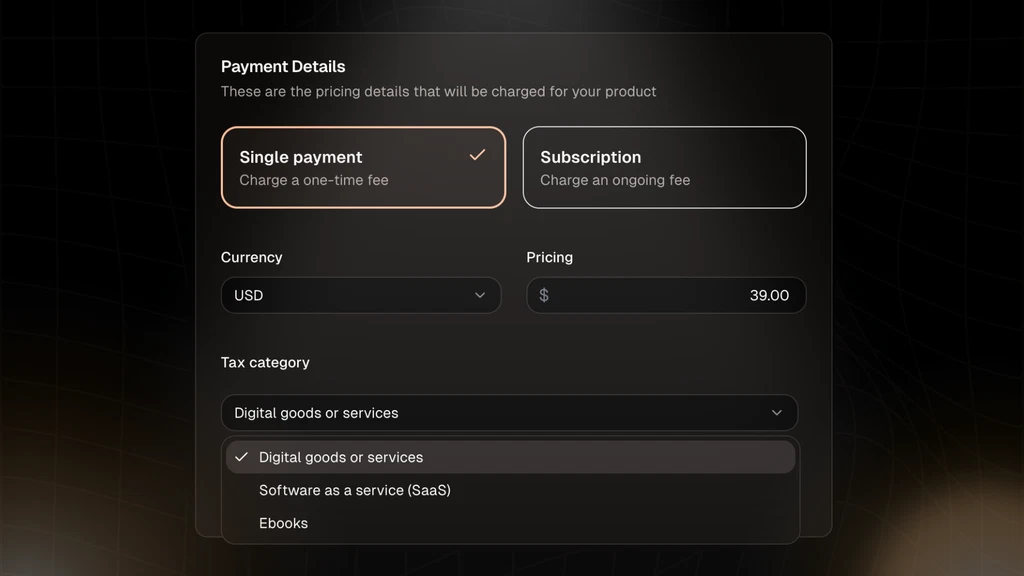Click the "Charge an ongoing fee" text
The image size is (1024, 576).
click(615, 180)
